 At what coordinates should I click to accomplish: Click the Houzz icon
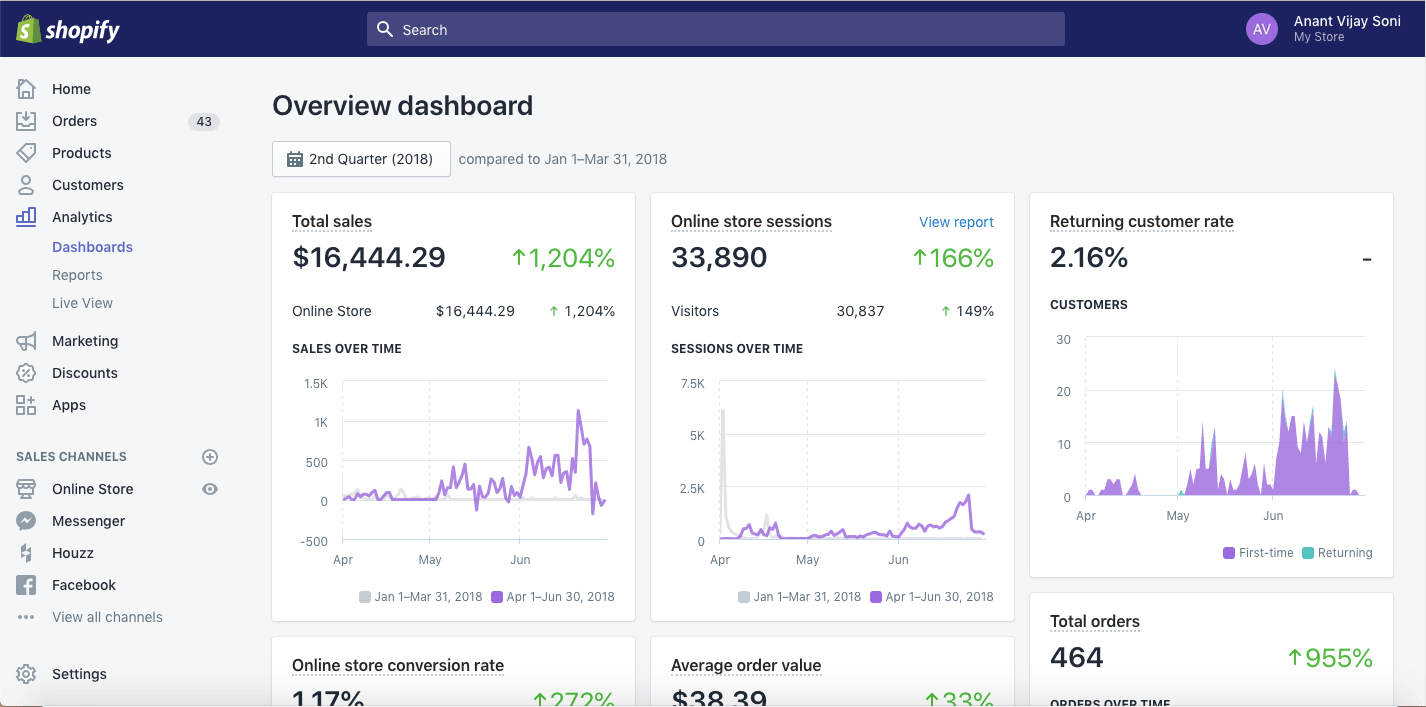click(x=26, y=553)
